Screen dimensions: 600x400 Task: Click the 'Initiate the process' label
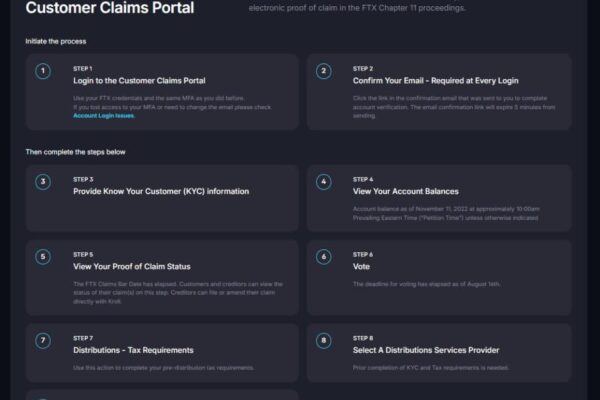pyautogui.click(x=56, y=41)
